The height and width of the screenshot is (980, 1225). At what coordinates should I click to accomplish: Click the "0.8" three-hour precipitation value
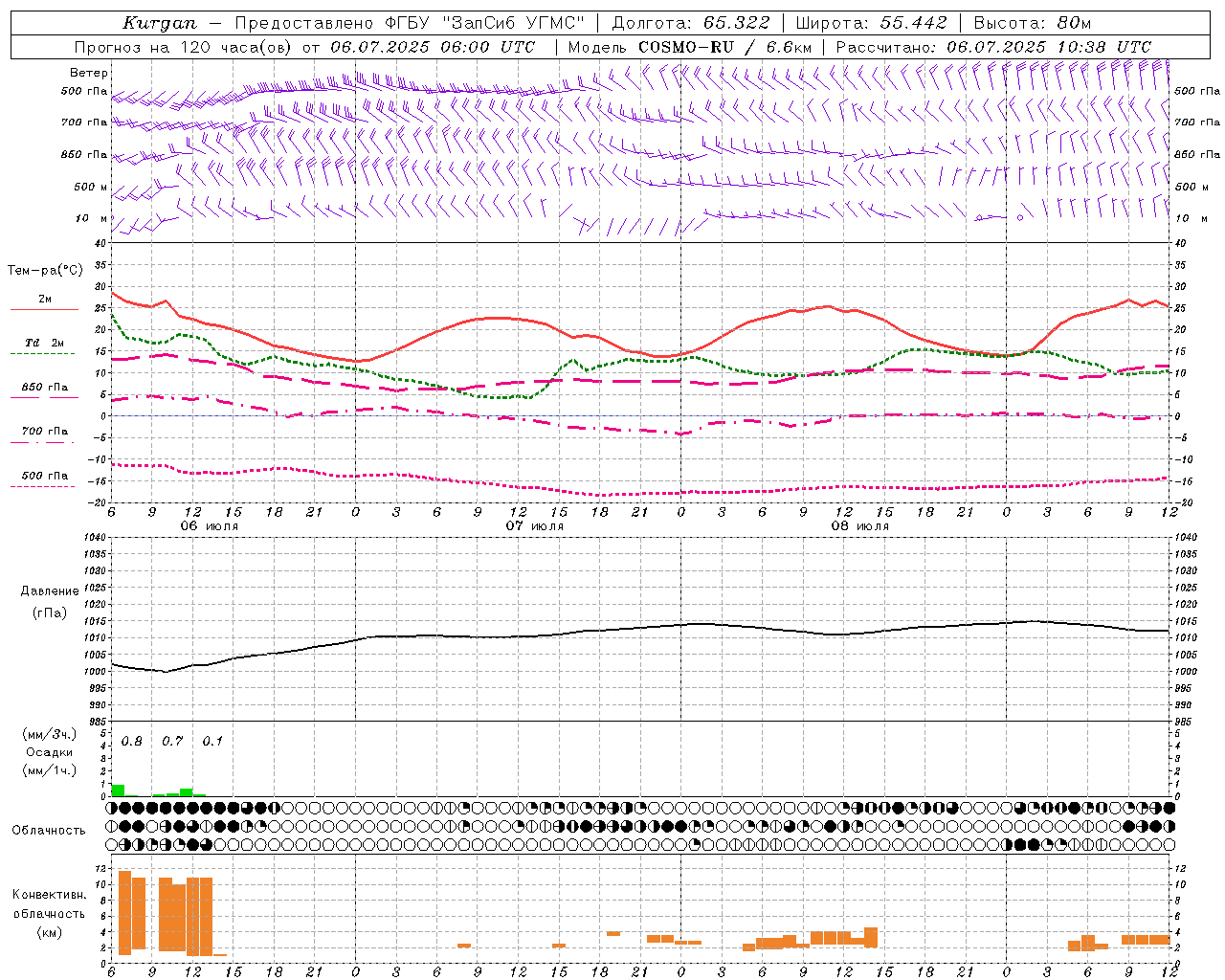click(131, 742)
